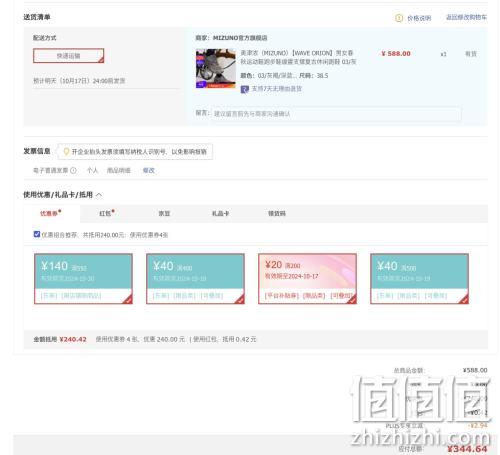This screenshot has width=500, height=455.
Task: Select the ¥140 coupon card
Action: pos(83,279)
